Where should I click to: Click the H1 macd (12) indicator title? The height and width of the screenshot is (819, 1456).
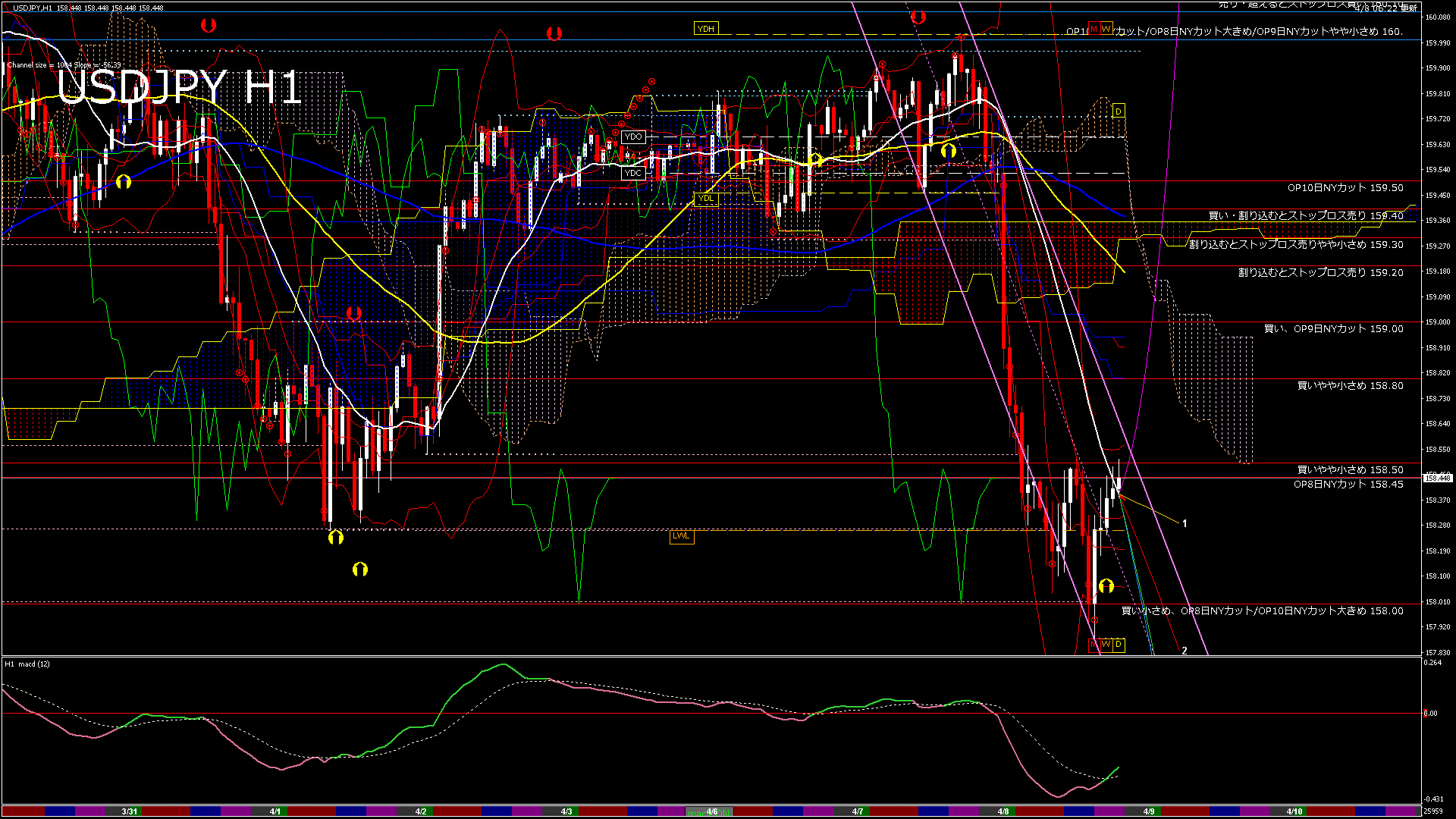coord(28,664)
